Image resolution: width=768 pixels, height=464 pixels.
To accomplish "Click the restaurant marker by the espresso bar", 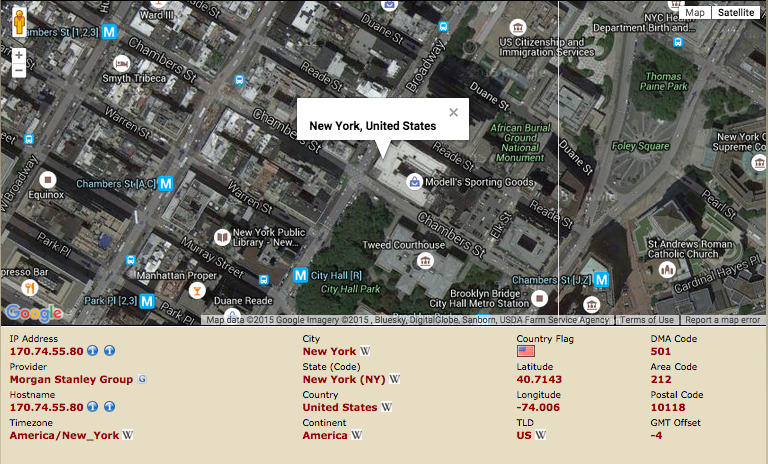I will click(x=30, y=288).
